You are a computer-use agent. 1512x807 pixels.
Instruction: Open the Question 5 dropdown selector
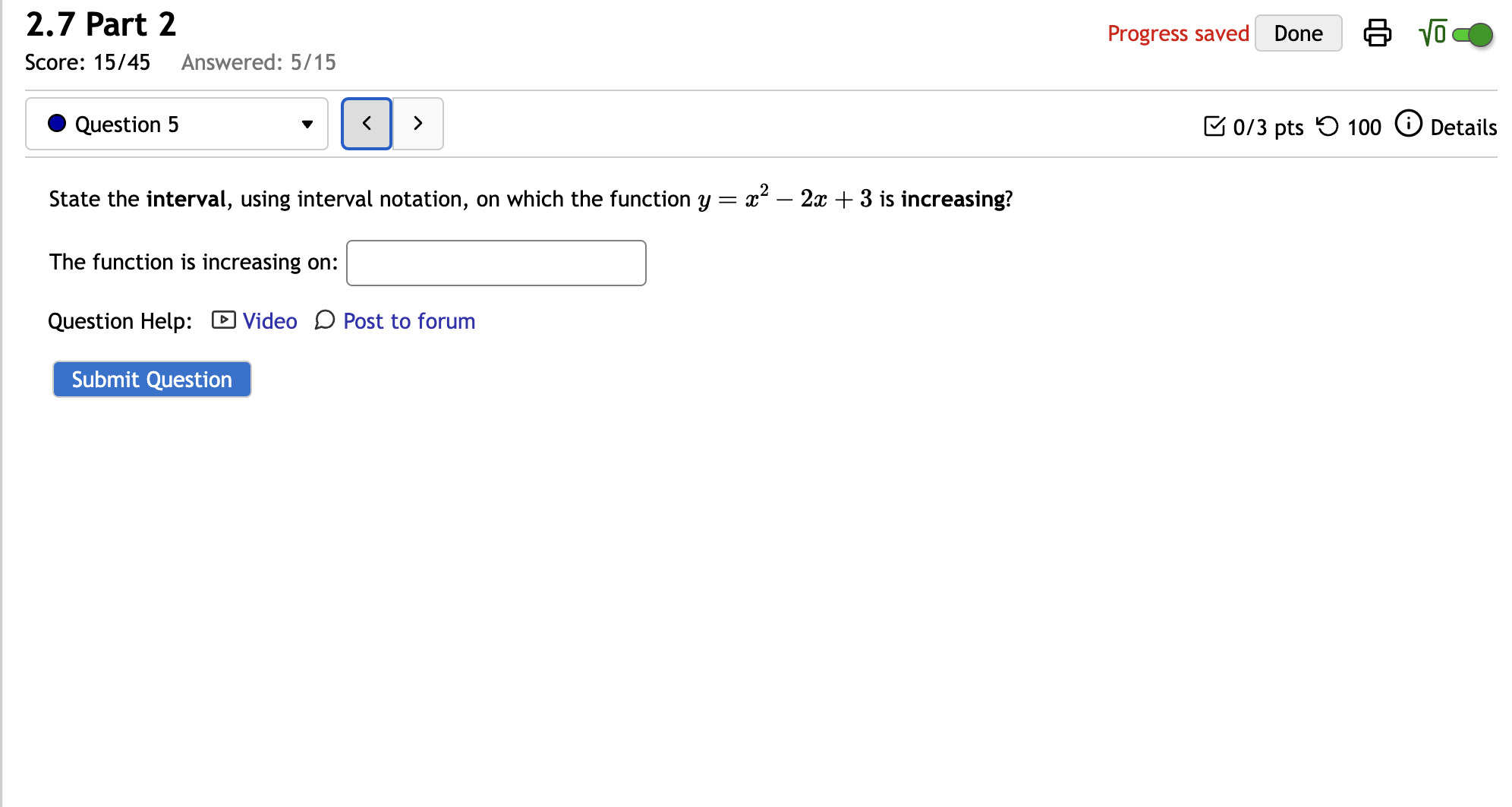pos(176,123)
